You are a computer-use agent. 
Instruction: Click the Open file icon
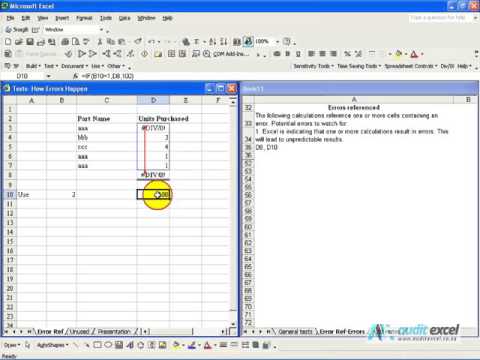[x=19, y=42]
